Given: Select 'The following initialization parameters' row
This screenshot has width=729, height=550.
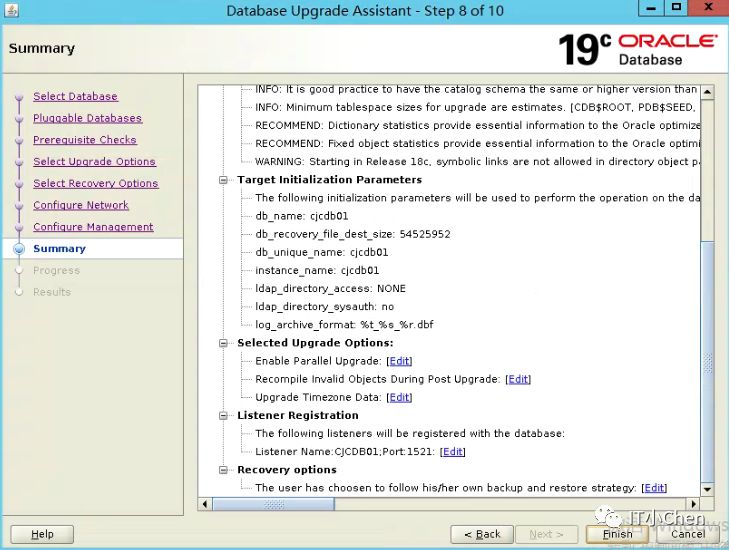Looking at the screenshot, I should click(477, 198).
